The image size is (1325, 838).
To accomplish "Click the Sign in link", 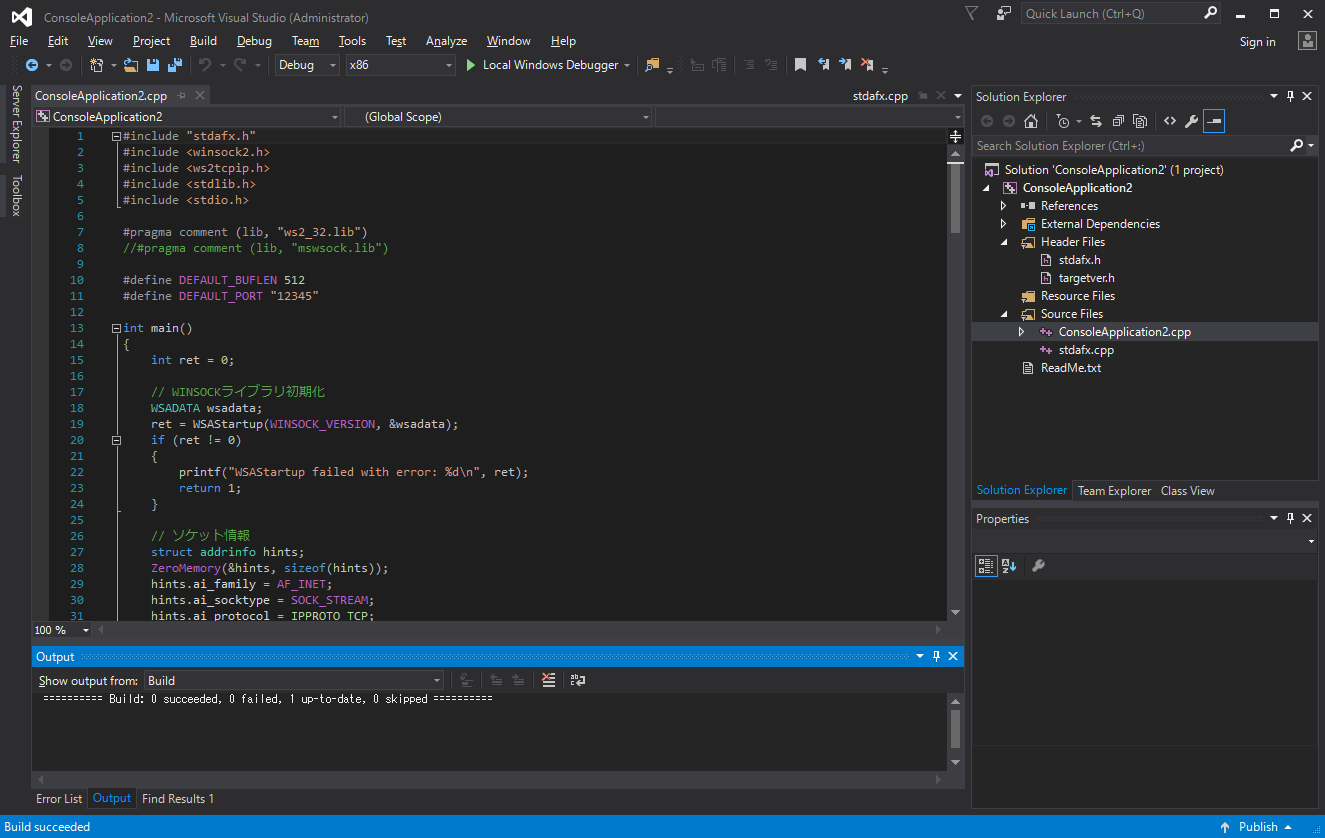I will pyautogui.click(x=1257, y=42).
